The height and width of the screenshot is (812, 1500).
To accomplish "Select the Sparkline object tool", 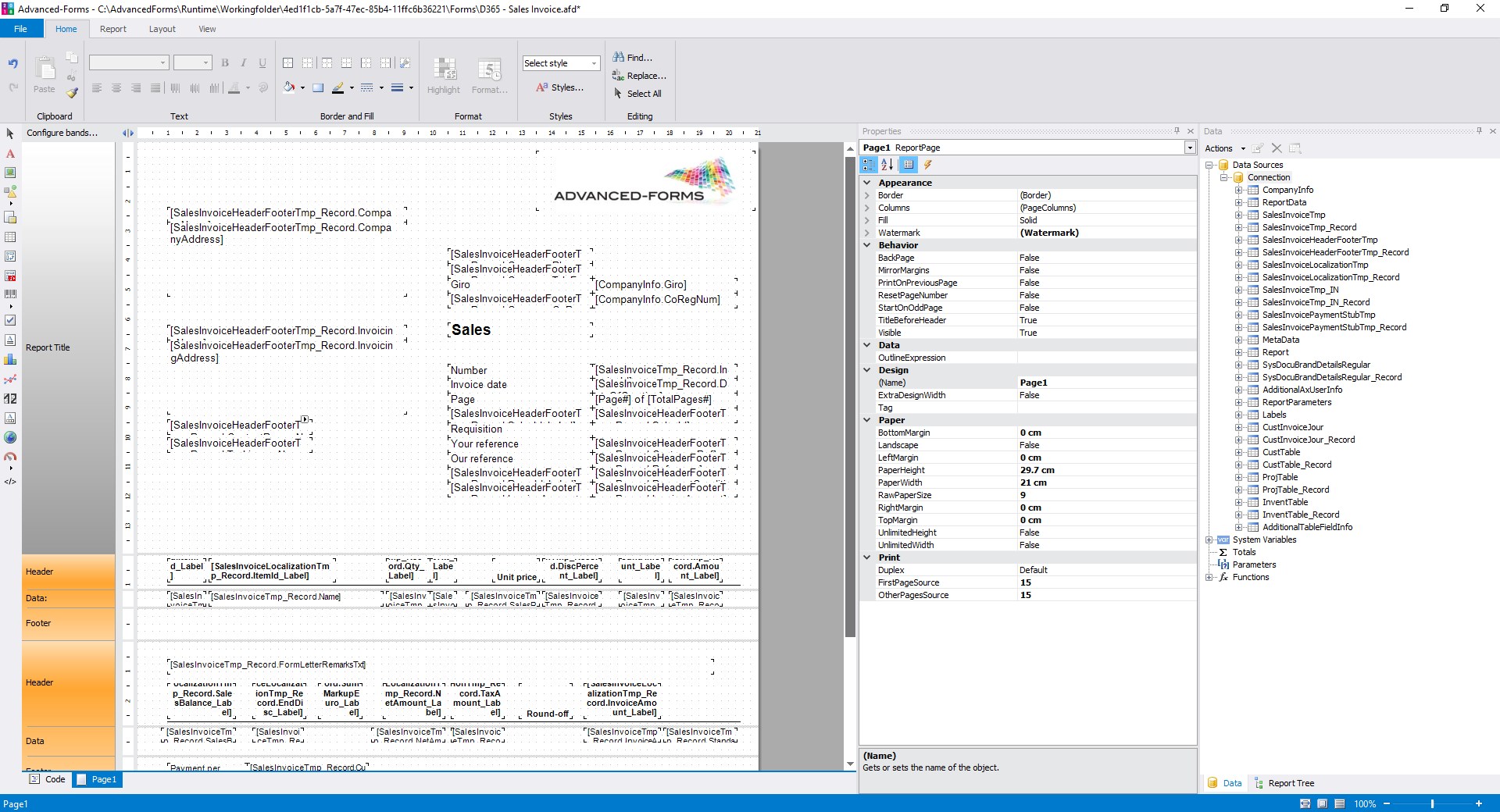I will click(10, 379).
